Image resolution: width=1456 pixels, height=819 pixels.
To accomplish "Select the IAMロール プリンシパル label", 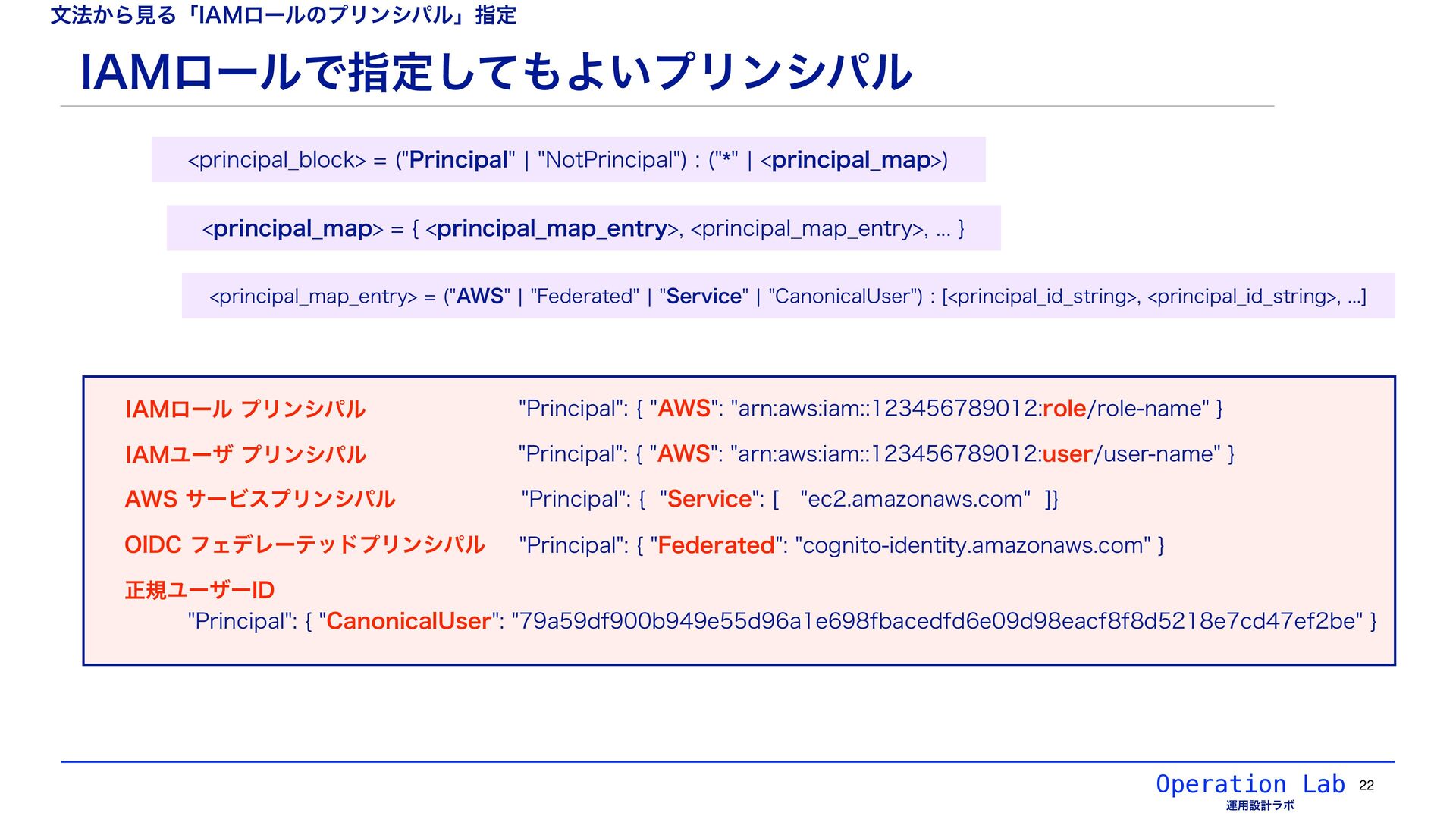I will [x=245, y=409].
